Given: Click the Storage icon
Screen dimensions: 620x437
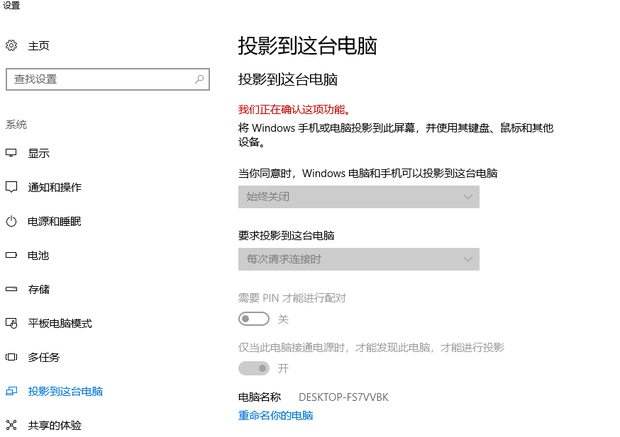Looking at the screenshot, I should 11,289.
